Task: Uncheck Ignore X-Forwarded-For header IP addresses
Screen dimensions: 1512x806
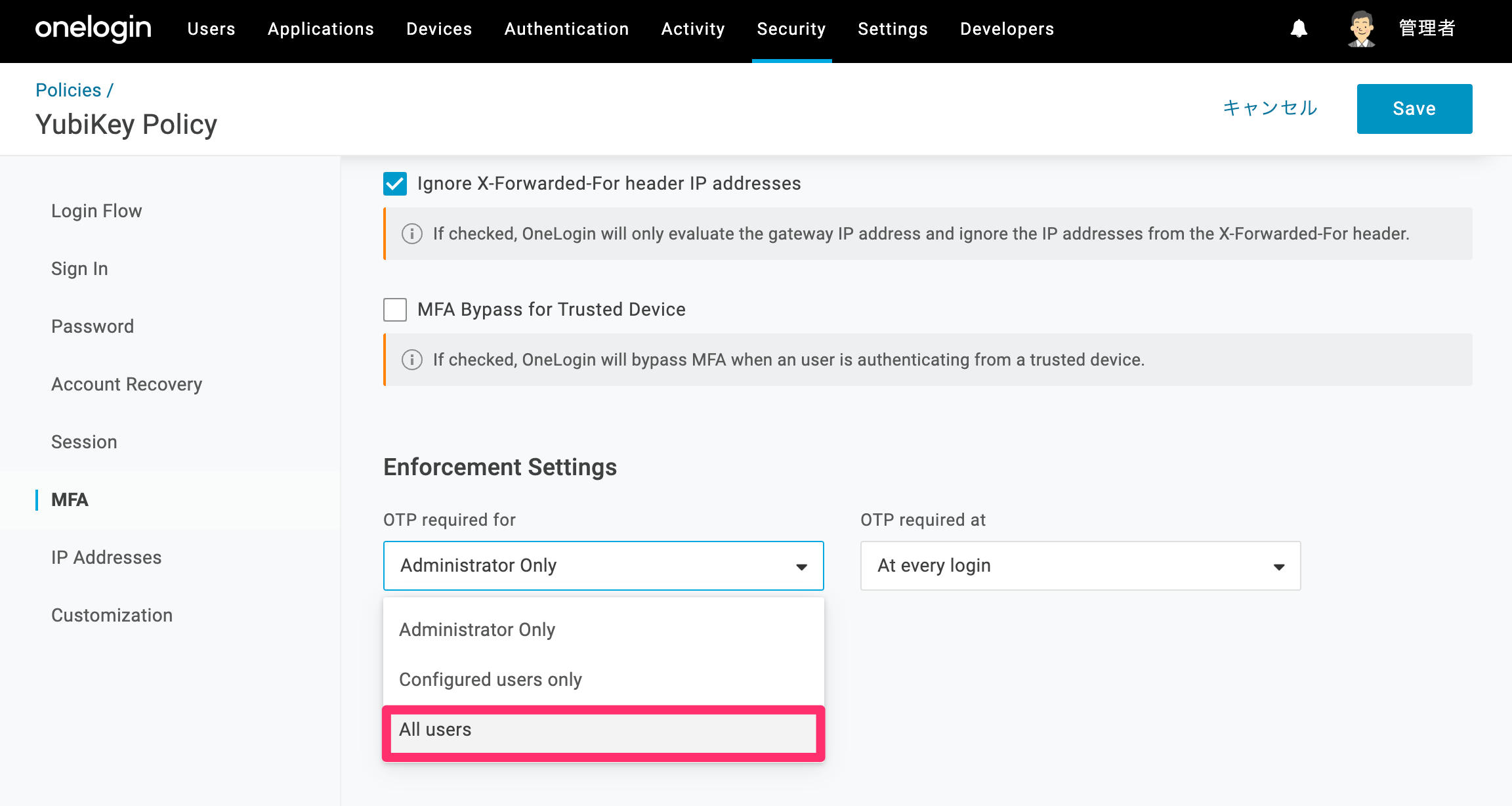Action: pos(395,184)
